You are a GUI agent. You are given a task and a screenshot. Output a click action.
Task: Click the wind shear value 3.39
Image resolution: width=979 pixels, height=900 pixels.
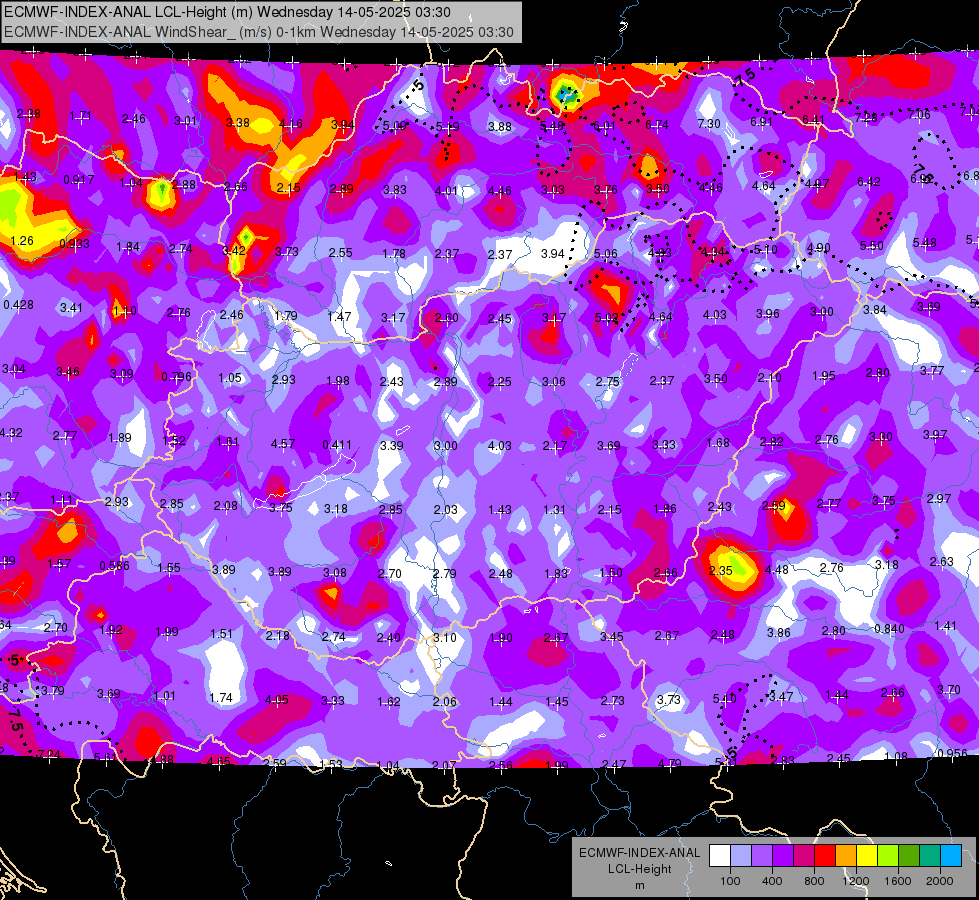tap(391, 445)
